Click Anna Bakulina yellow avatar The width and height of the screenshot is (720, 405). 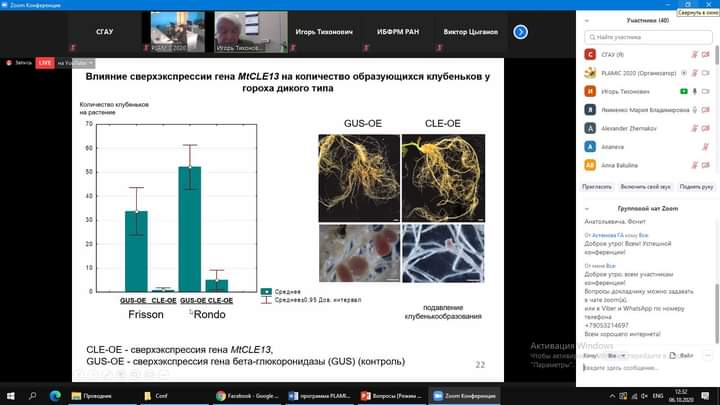click(590, 165)
